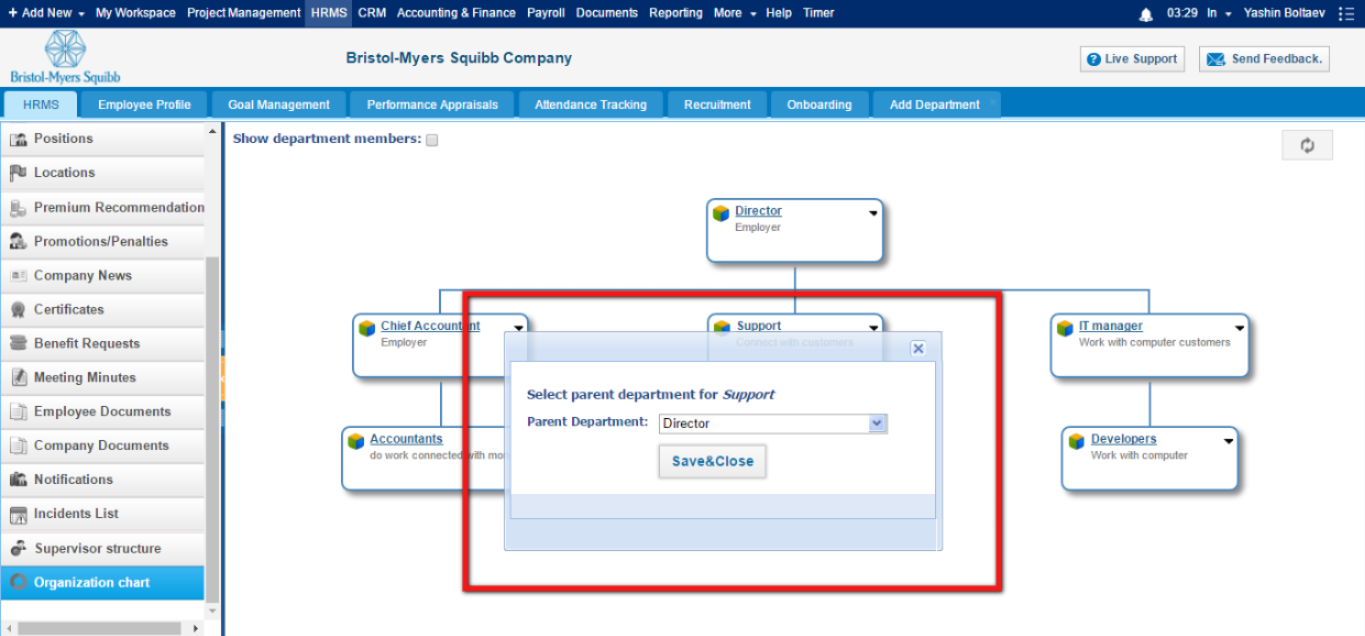Open the Reporting menu

pos(676,13)
